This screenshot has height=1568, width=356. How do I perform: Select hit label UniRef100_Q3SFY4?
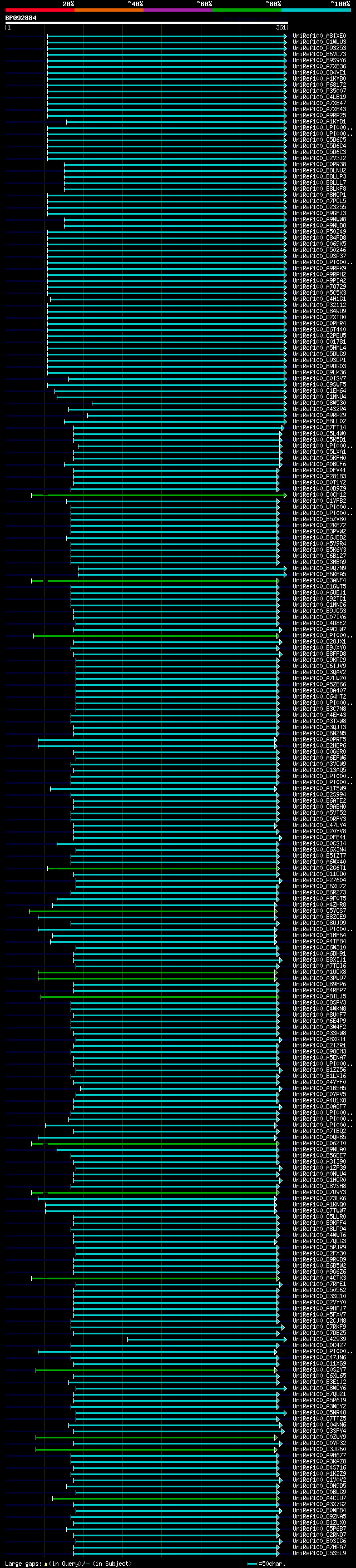coord(319,1431)
